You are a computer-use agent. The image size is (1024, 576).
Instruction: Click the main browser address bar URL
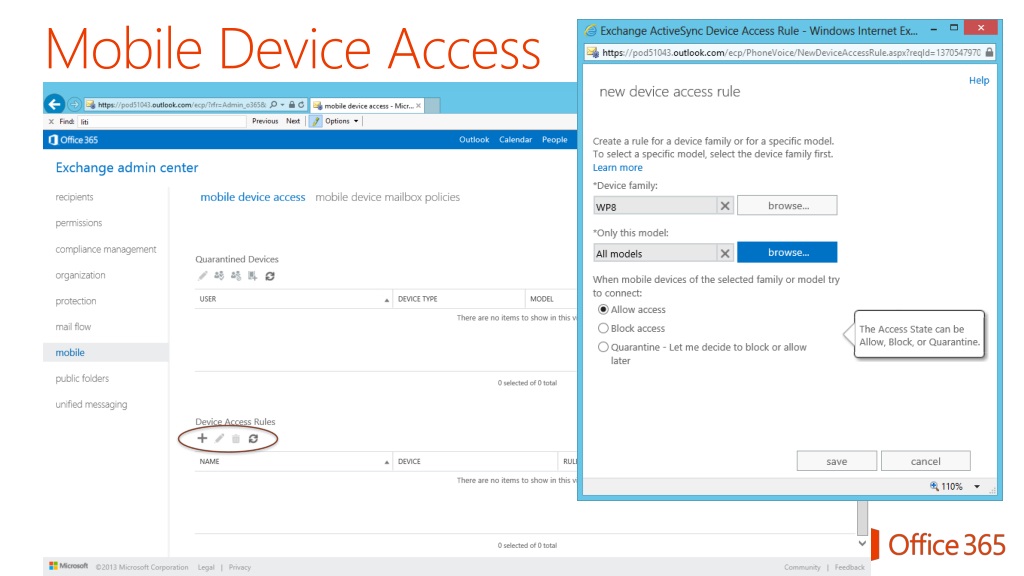click(182, 104)
